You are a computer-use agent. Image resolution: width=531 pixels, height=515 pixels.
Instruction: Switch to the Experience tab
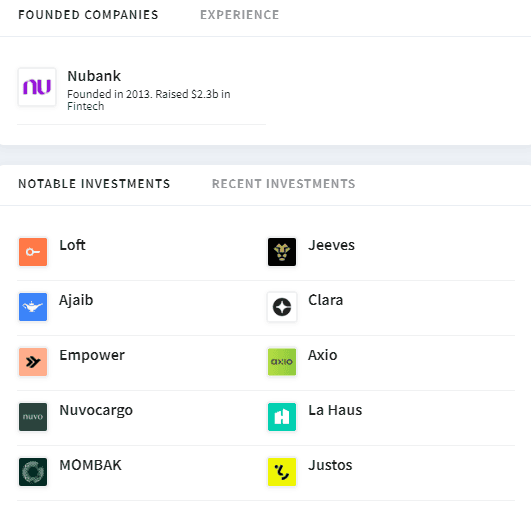[x=240, y=15]
